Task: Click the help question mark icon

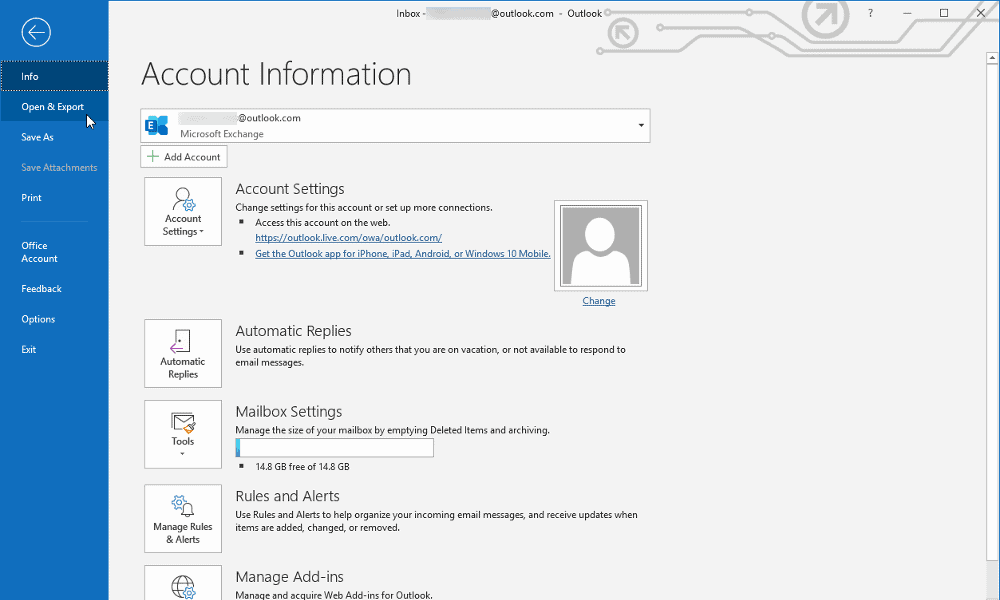Action: [x=870, y=13]
